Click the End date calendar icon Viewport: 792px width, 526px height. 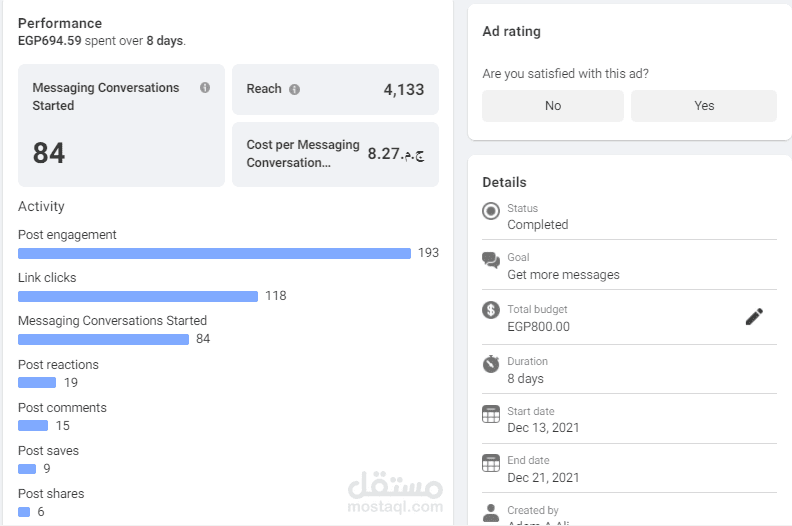[491, 463]
